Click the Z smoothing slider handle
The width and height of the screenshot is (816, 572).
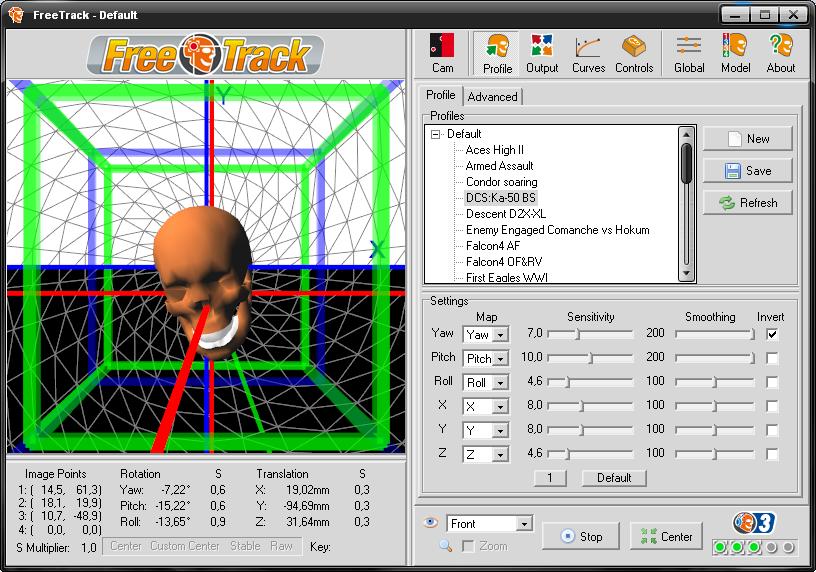715,454
